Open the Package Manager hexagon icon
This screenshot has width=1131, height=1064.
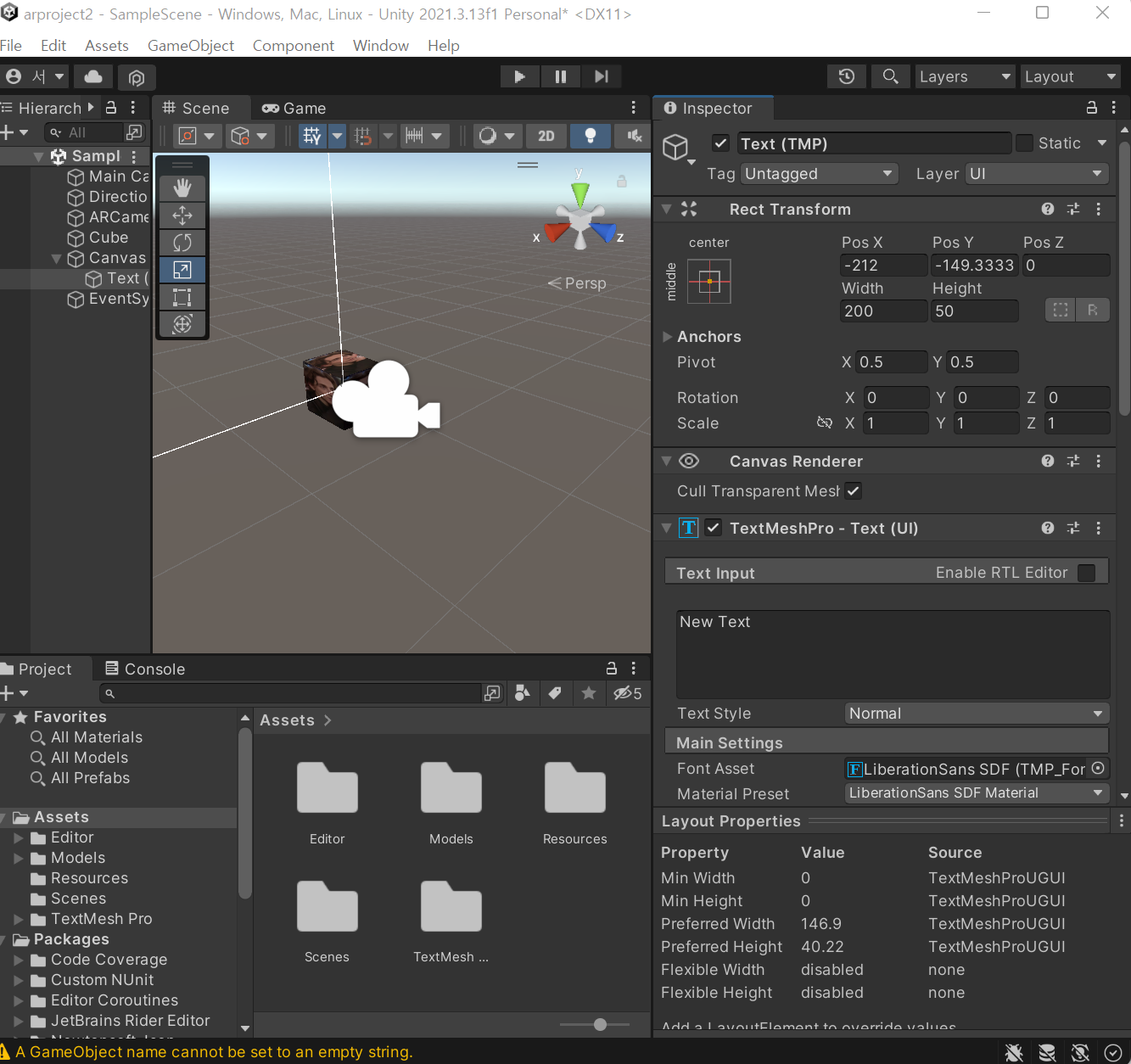coord(137,78)
